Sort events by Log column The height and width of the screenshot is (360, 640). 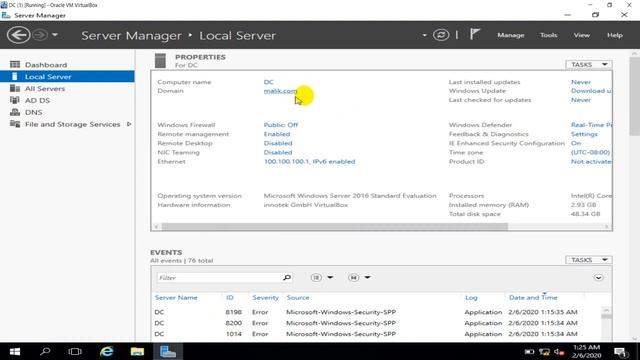(471, 298)
